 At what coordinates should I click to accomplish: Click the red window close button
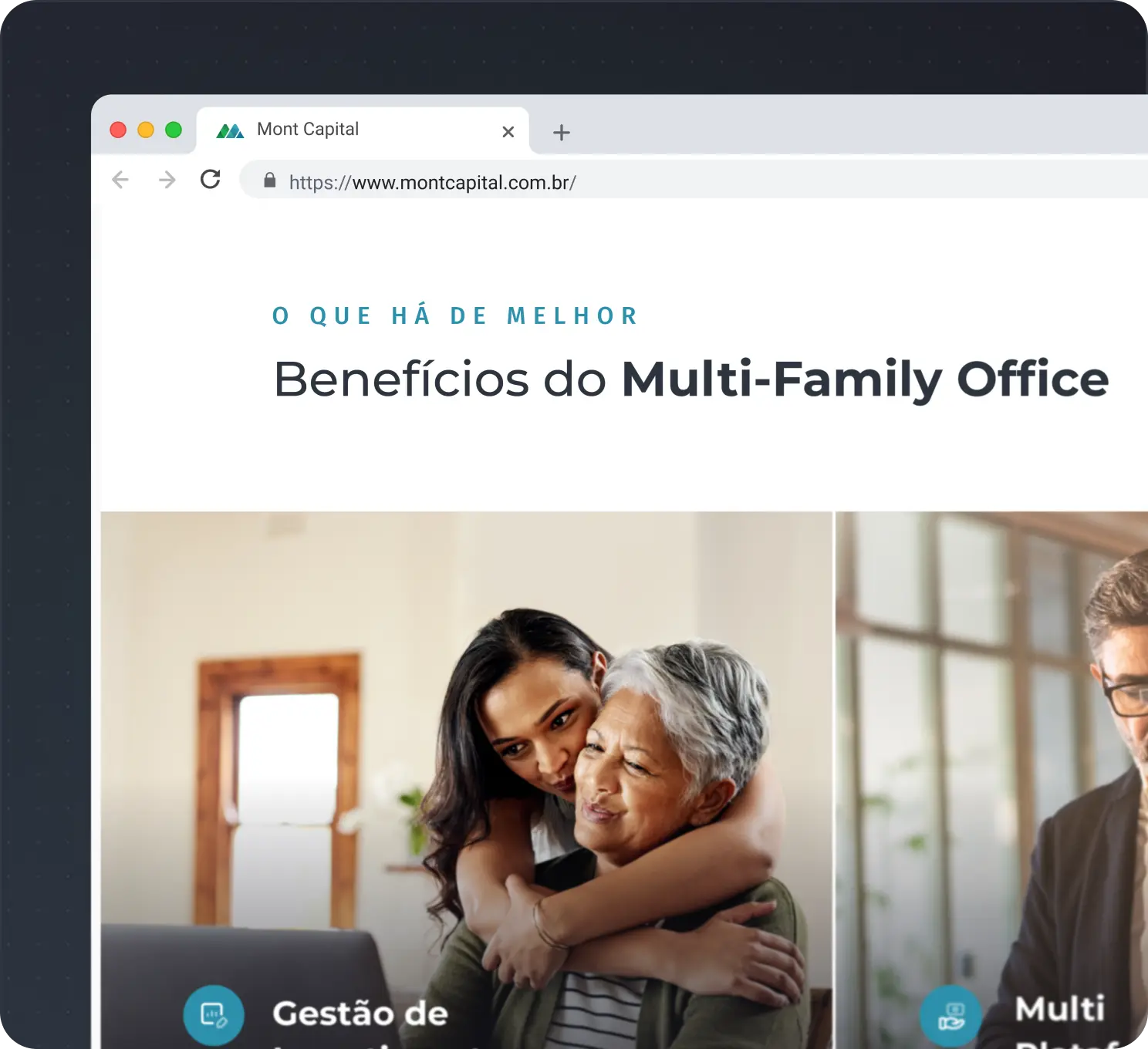(x=118, y=130)
